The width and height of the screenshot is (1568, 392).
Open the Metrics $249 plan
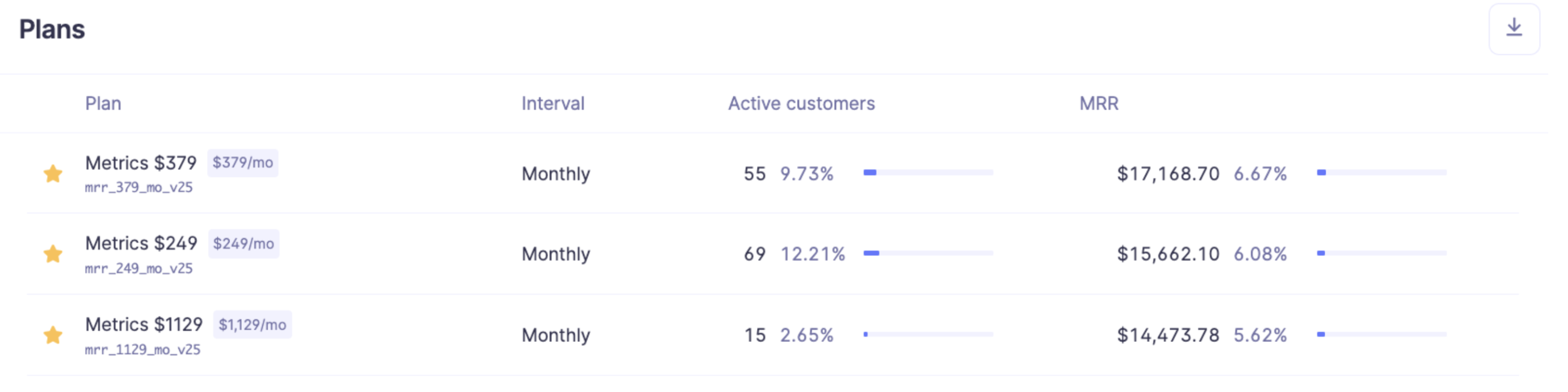click(x=141, y=243)
